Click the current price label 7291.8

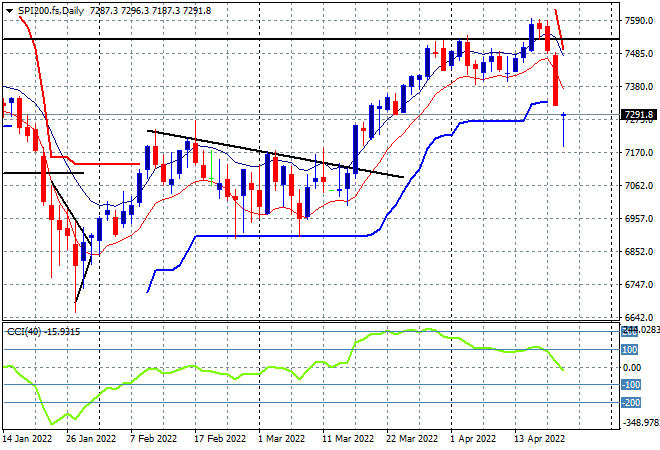pyautogui.click(x=639, y=114)
